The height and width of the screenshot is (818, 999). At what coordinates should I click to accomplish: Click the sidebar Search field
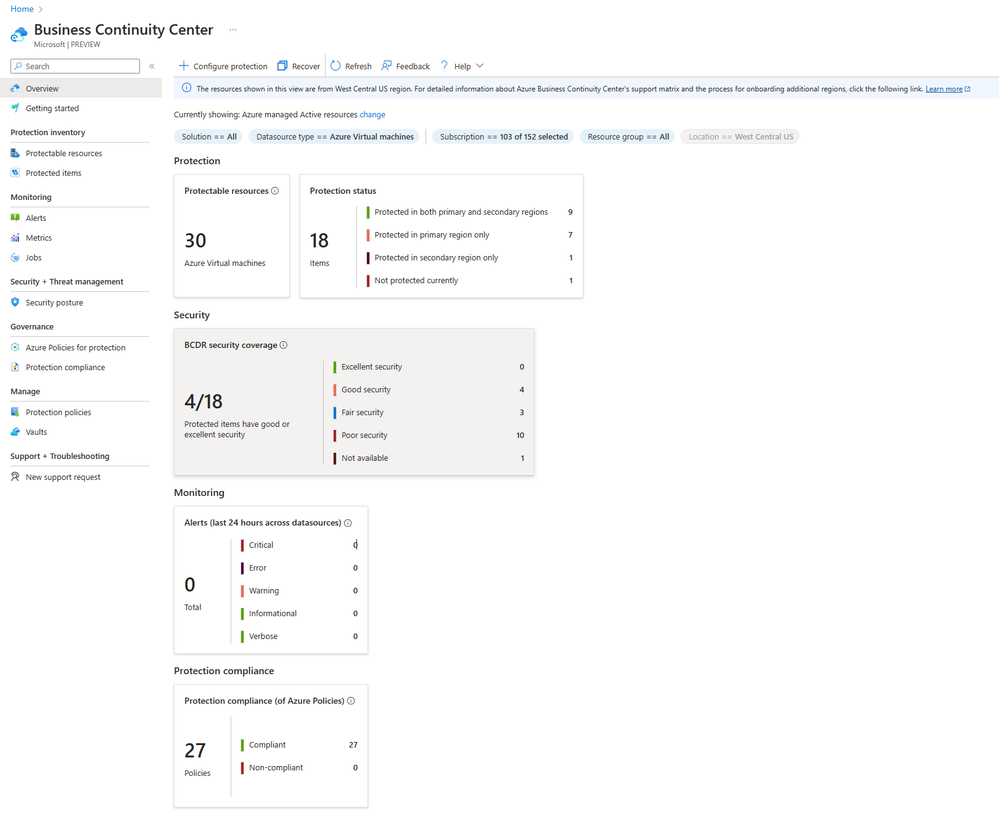click(75, 66)
